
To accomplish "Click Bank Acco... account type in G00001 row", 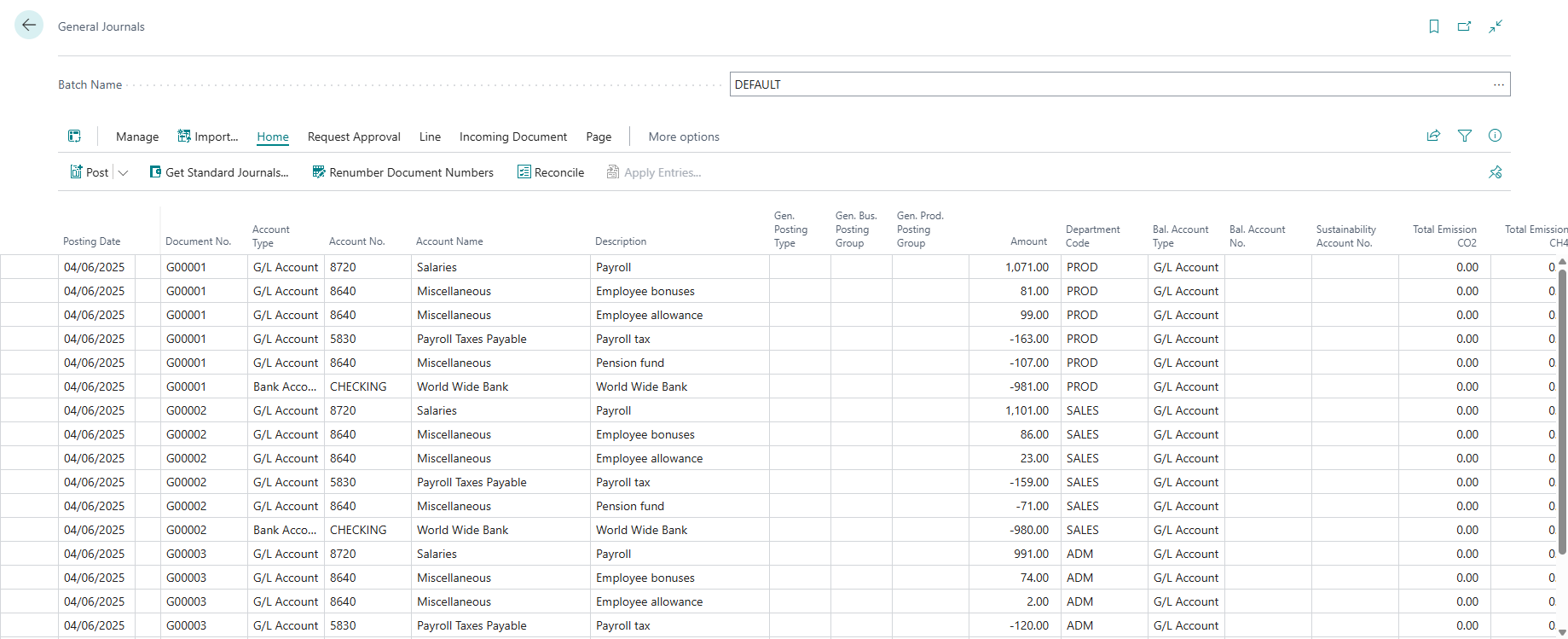I will pos(285,386).
